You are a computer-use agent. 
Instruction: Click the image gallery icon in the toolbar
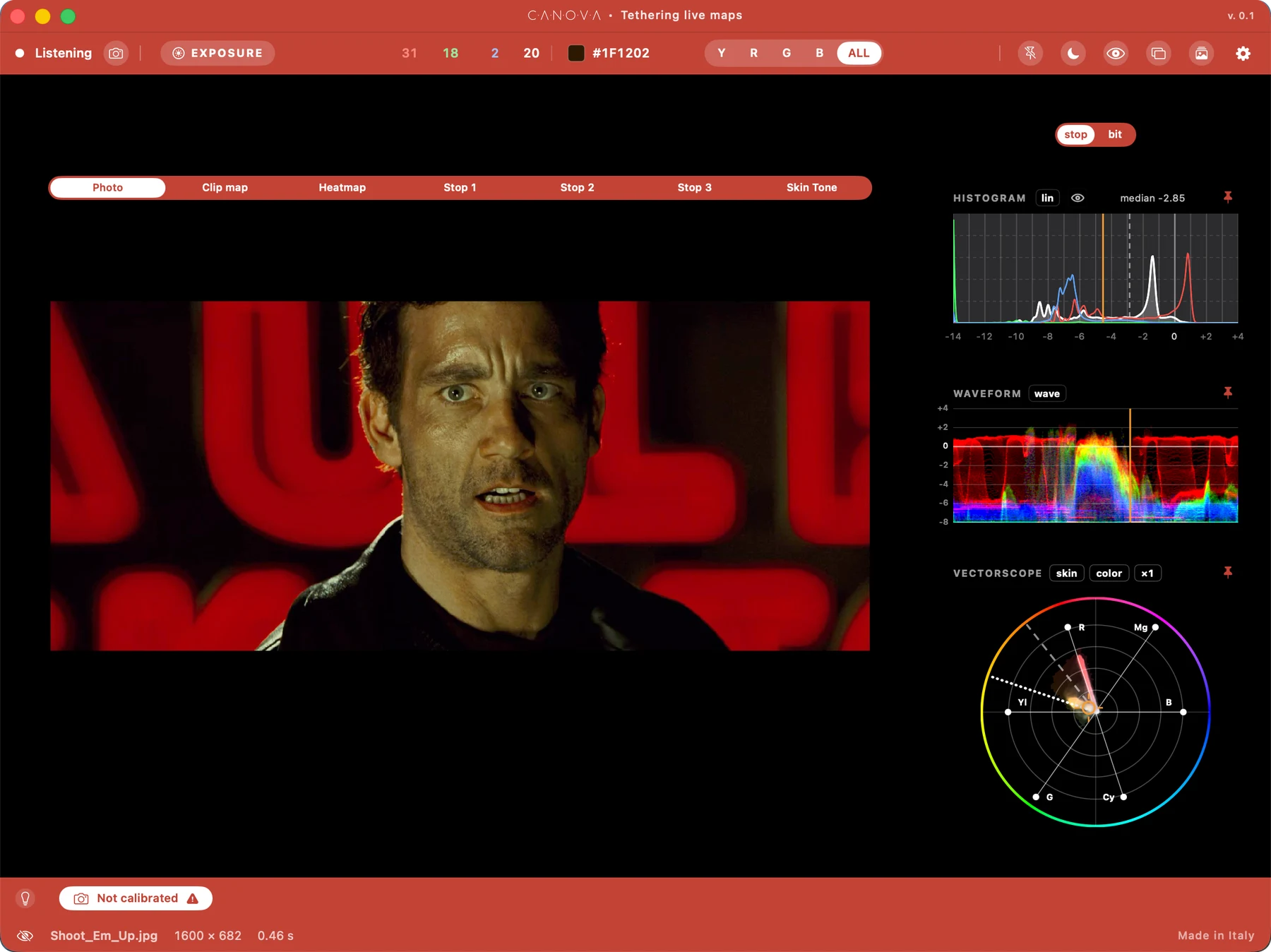1201,53
